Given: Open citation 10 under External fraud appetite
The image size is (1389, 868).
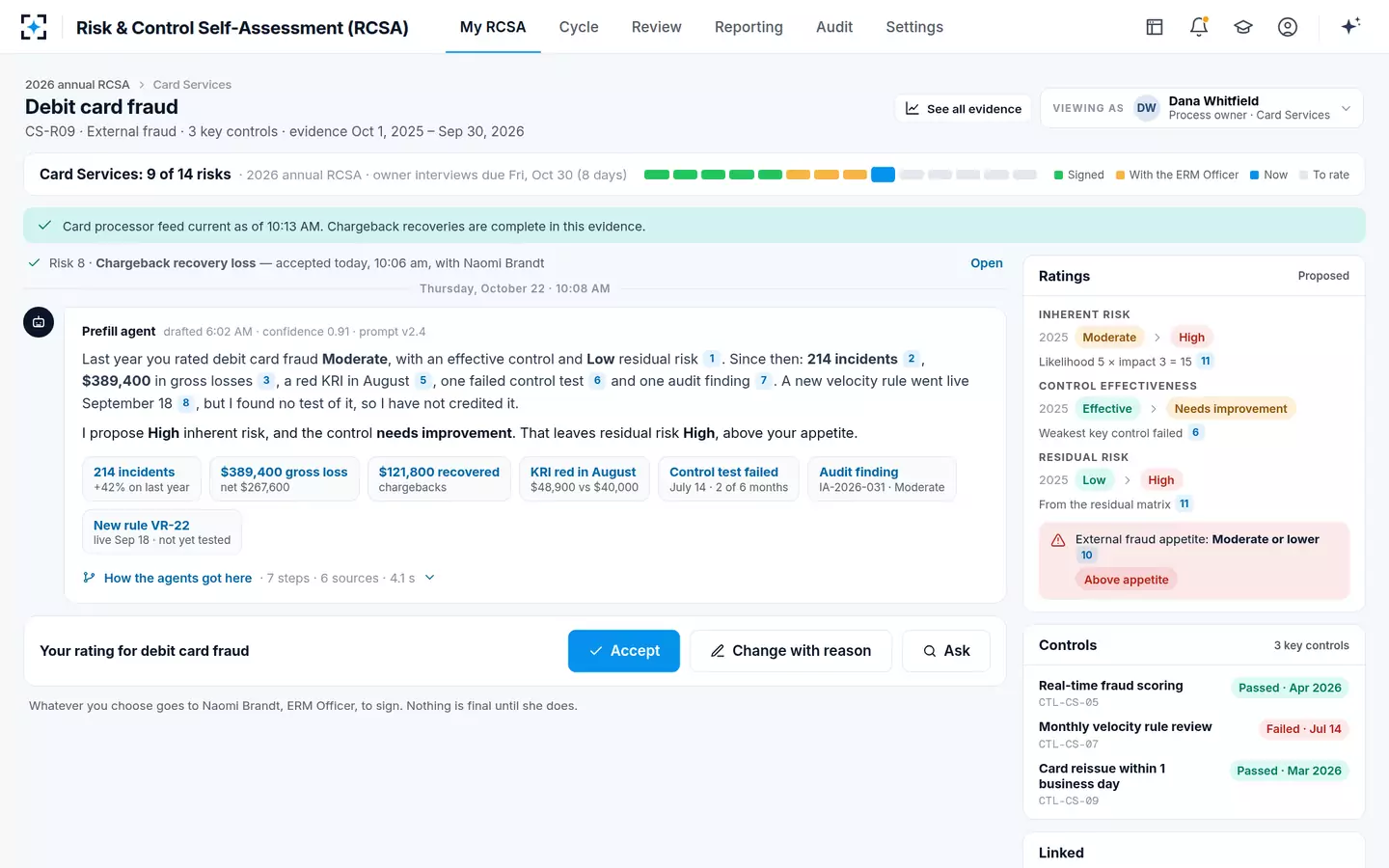Looking at the screenshot, I should coord(1087,556).
